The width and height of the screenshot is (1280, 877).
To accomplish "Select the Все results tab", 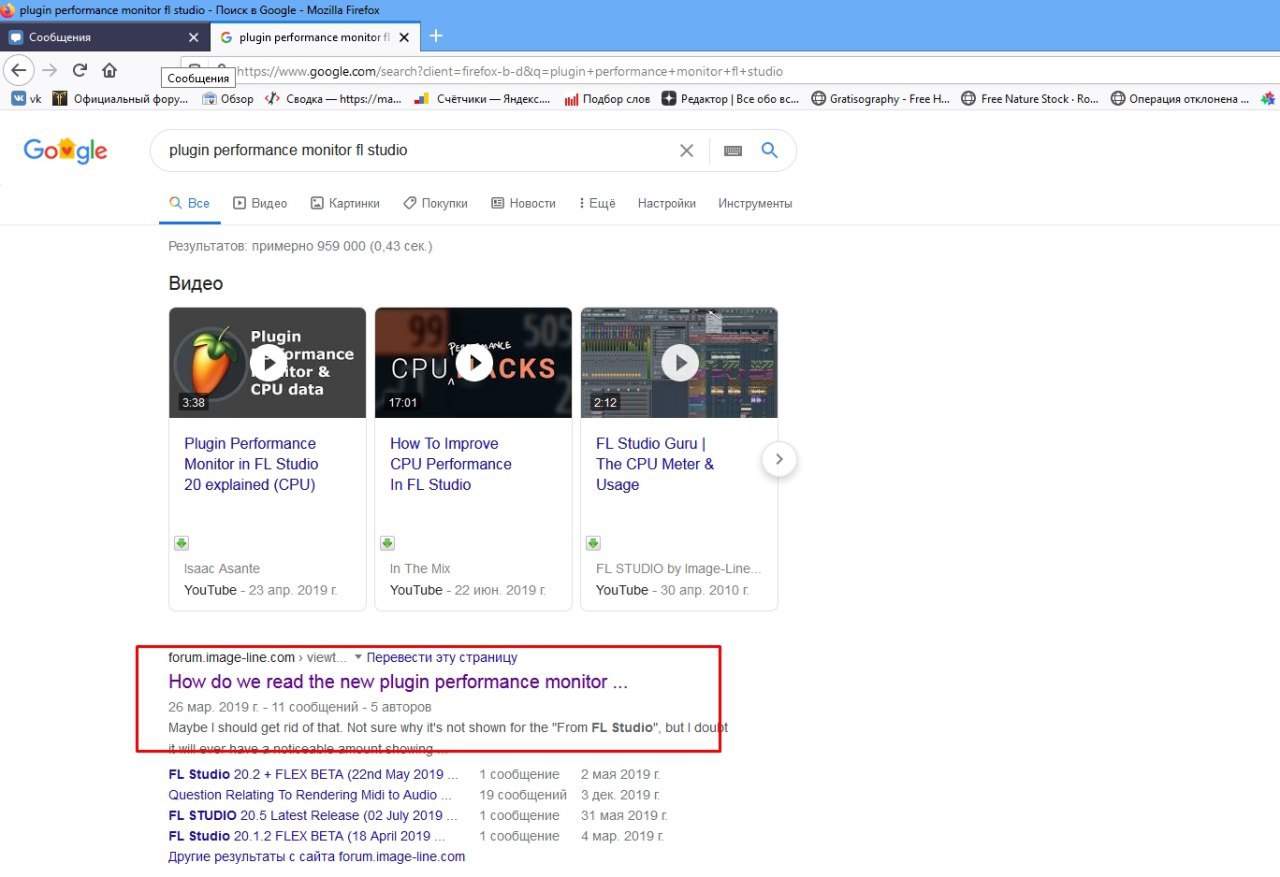I will (188, 203).
